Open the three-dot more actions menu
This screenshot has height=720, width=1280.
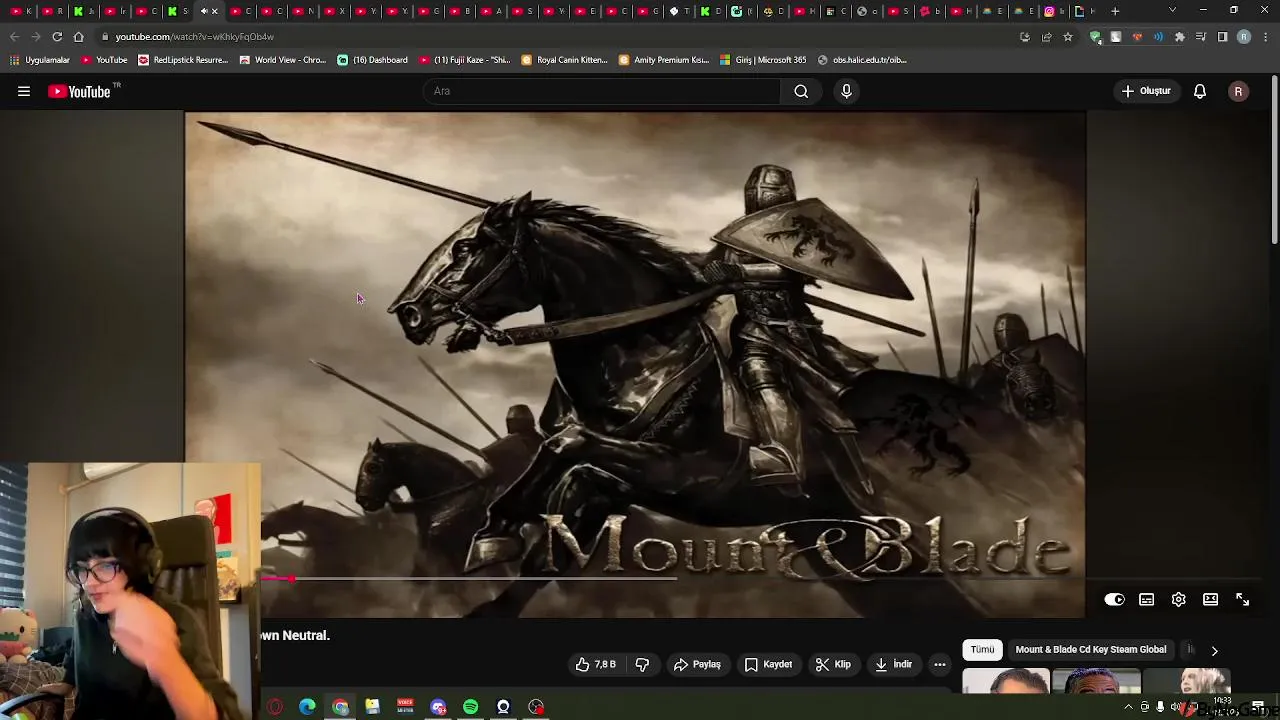[x=939, y=664]
